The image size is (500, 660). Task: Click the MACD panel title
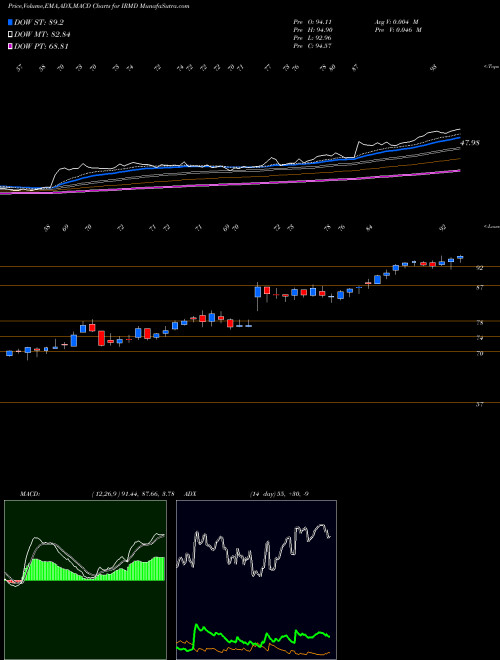click(x=29, y=494)
